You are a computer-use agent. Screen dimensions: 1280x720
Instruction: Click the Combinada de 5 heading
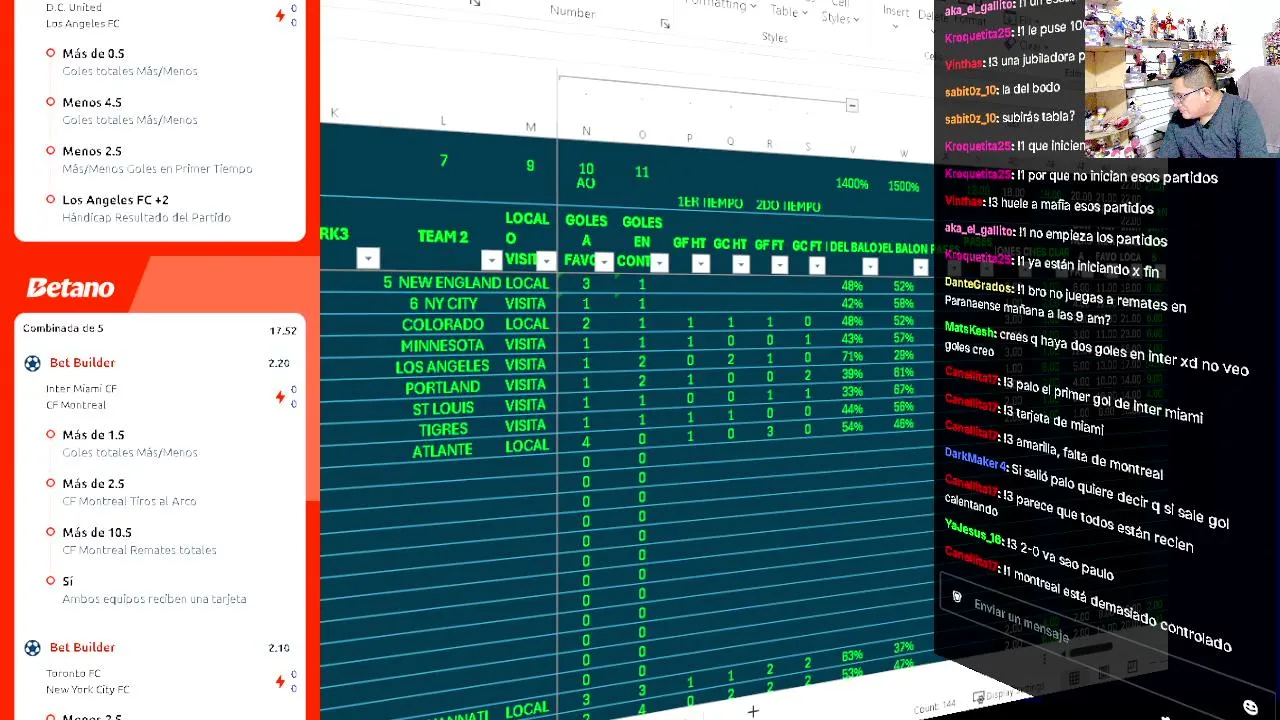tap(63, 329)
